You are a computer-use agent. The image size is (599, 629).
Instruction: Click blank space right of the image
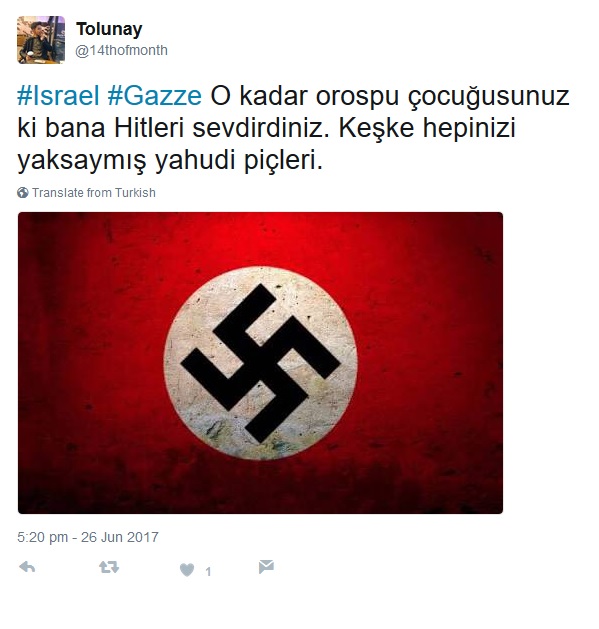[x=550, y=363]
